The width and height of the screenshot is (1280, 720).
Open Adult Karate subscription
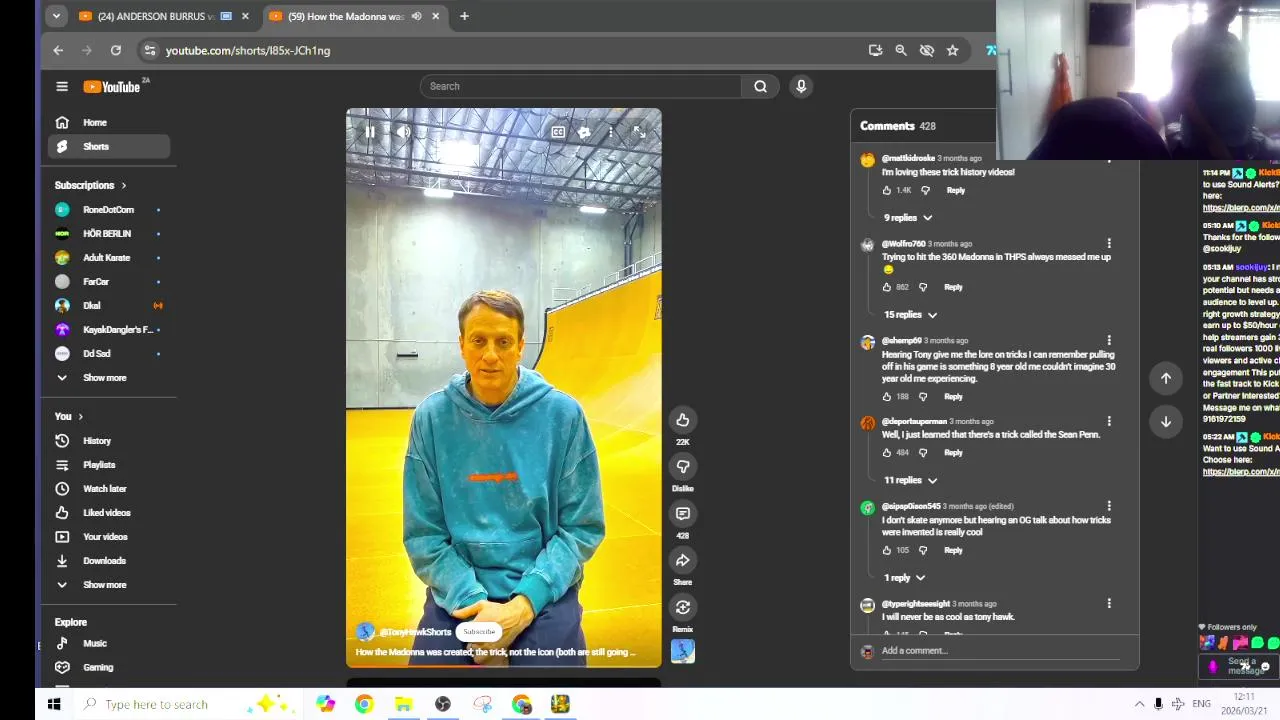pos(109,258)
